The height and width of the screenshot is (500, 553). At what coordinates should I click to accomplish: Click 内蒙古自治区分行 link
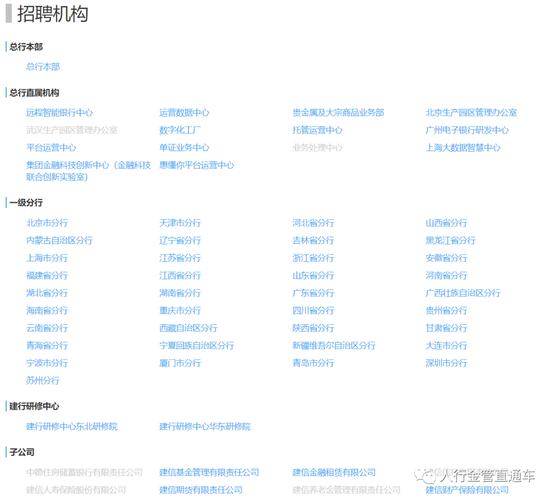(x=59, y=240)
